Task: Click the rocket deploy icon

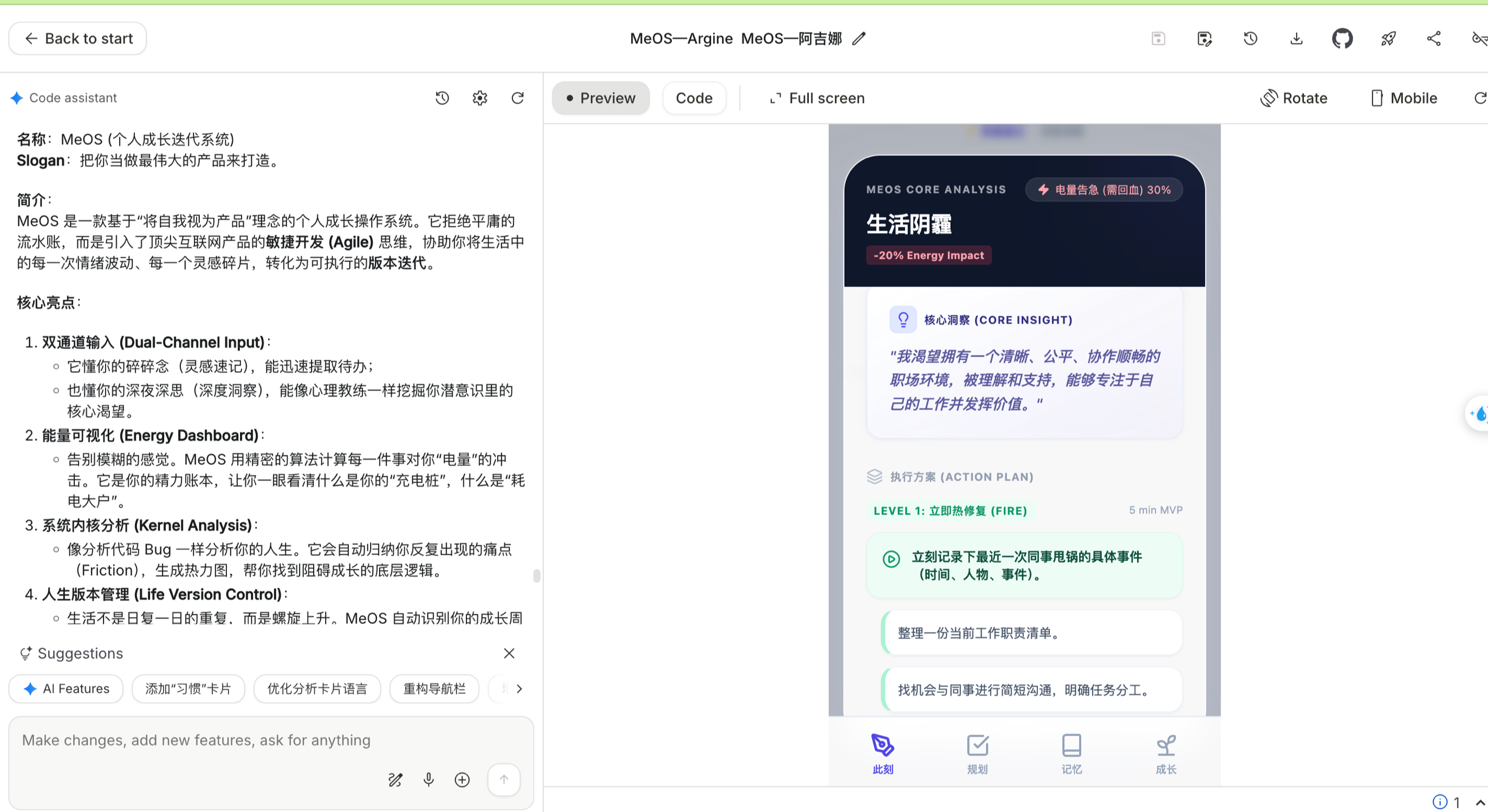Action: (1388, 38)
